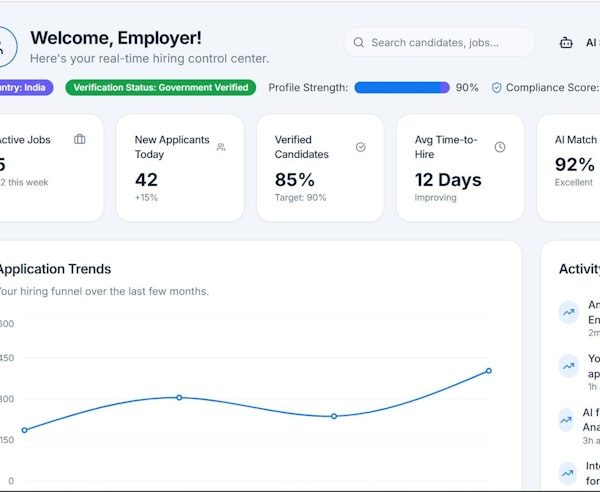Click the second activity feed trend icon

point(569,366)
